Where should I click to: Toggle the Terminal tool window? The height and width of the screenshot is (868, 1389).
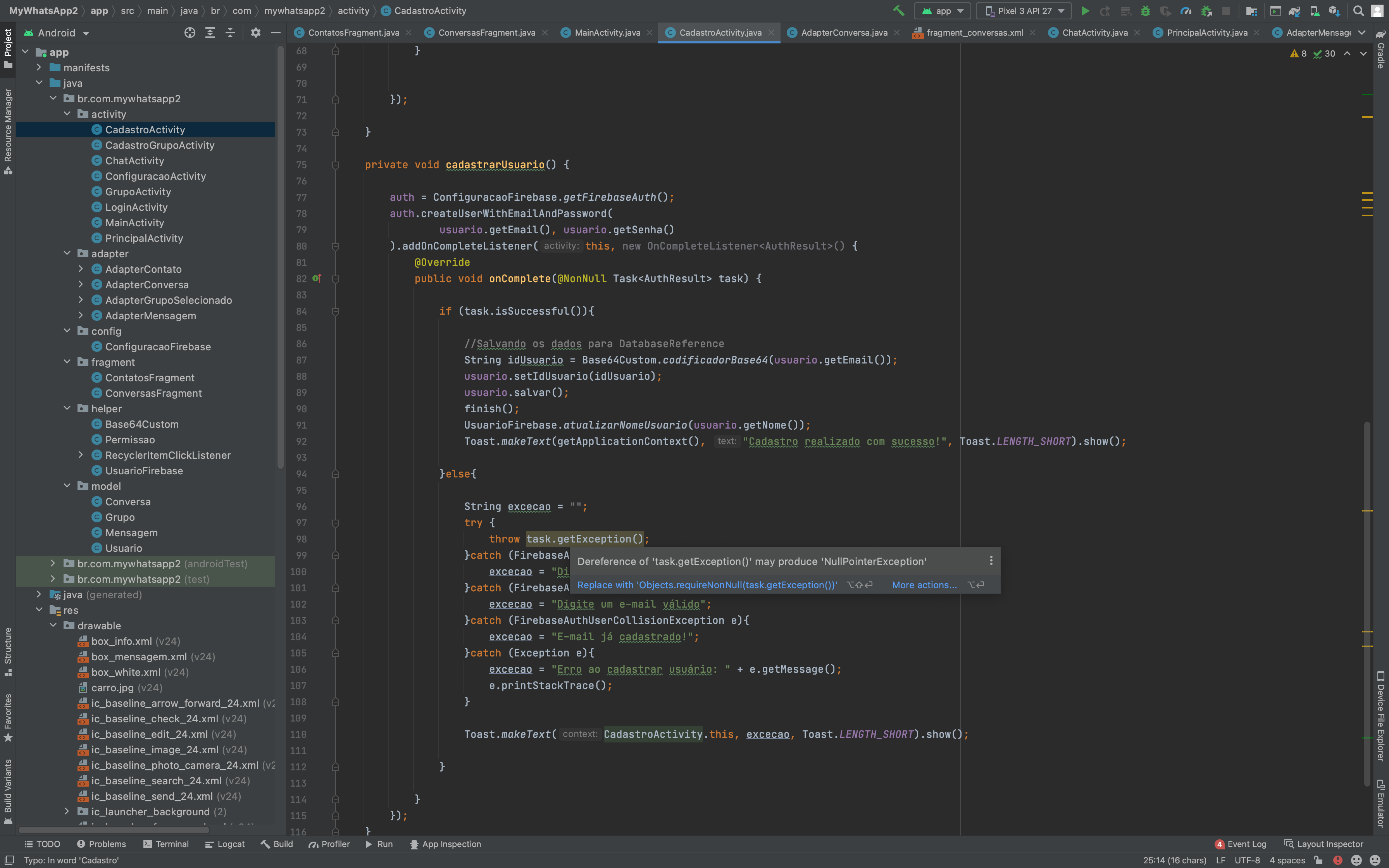166,844
